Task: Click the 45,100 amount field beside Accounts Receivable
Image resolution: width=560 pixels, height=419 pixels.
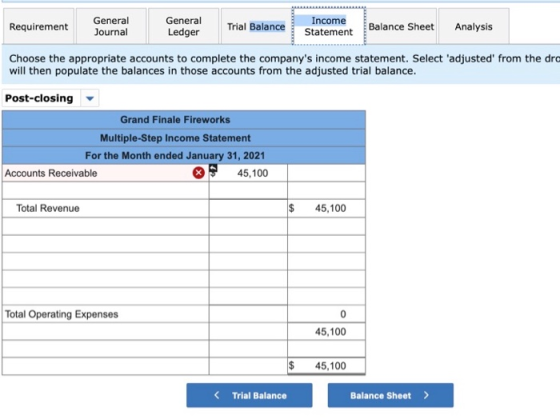Action: tap(248, 173)
